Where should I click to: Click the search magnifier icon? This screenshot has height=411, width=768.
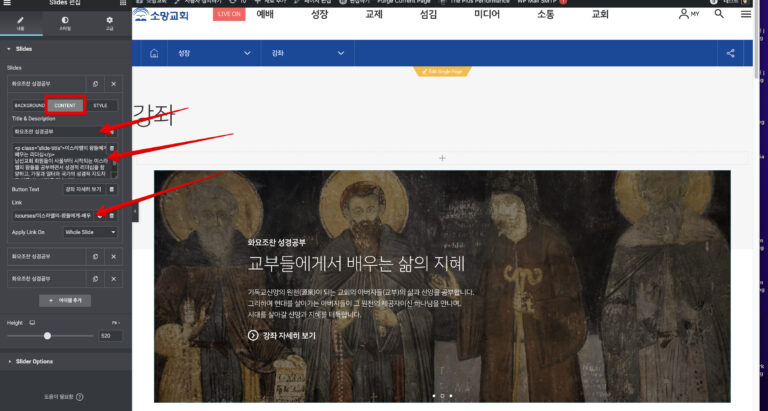pos(719,14)
